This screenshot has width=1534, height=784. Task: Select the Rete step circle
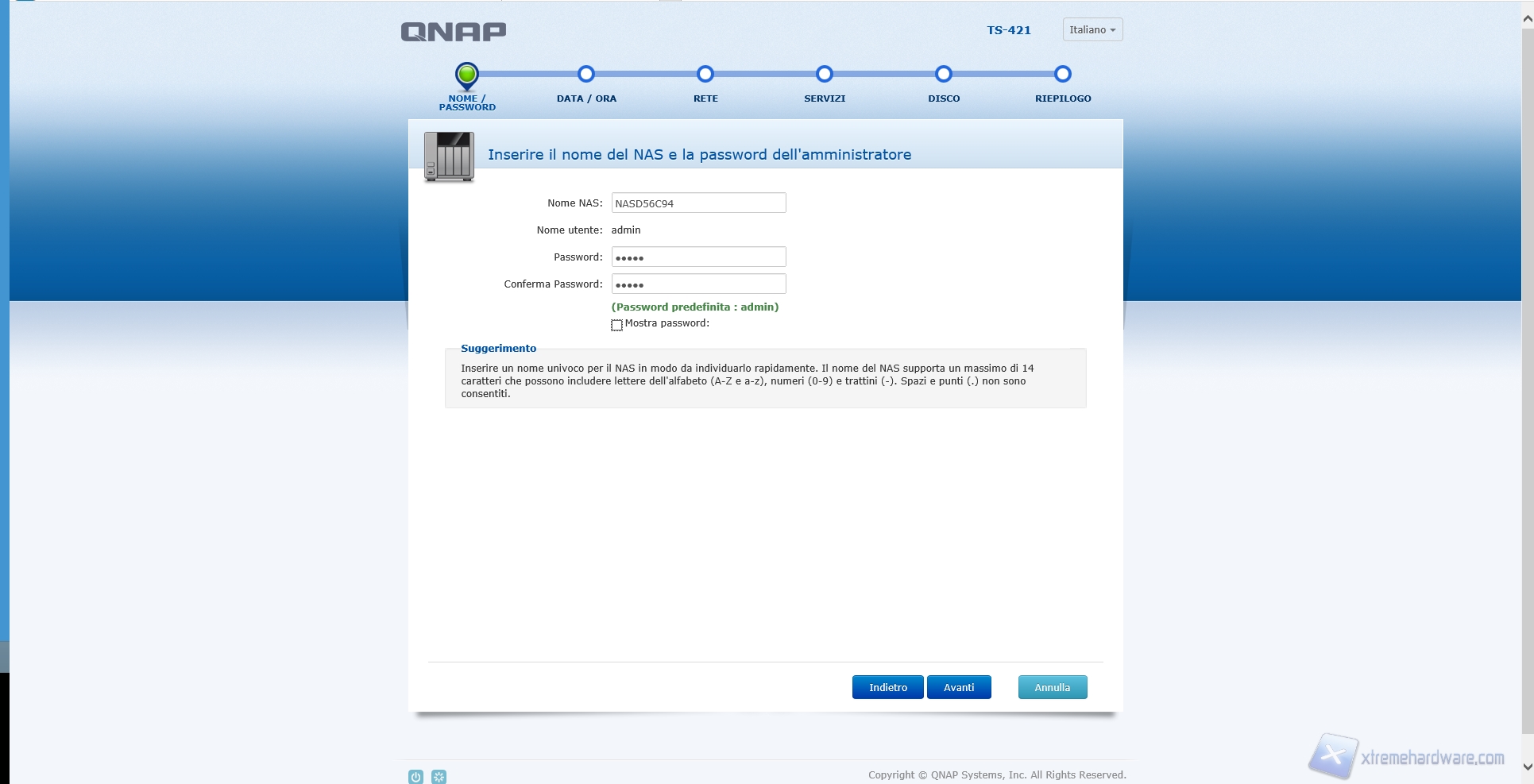click(x=705, y=75)
